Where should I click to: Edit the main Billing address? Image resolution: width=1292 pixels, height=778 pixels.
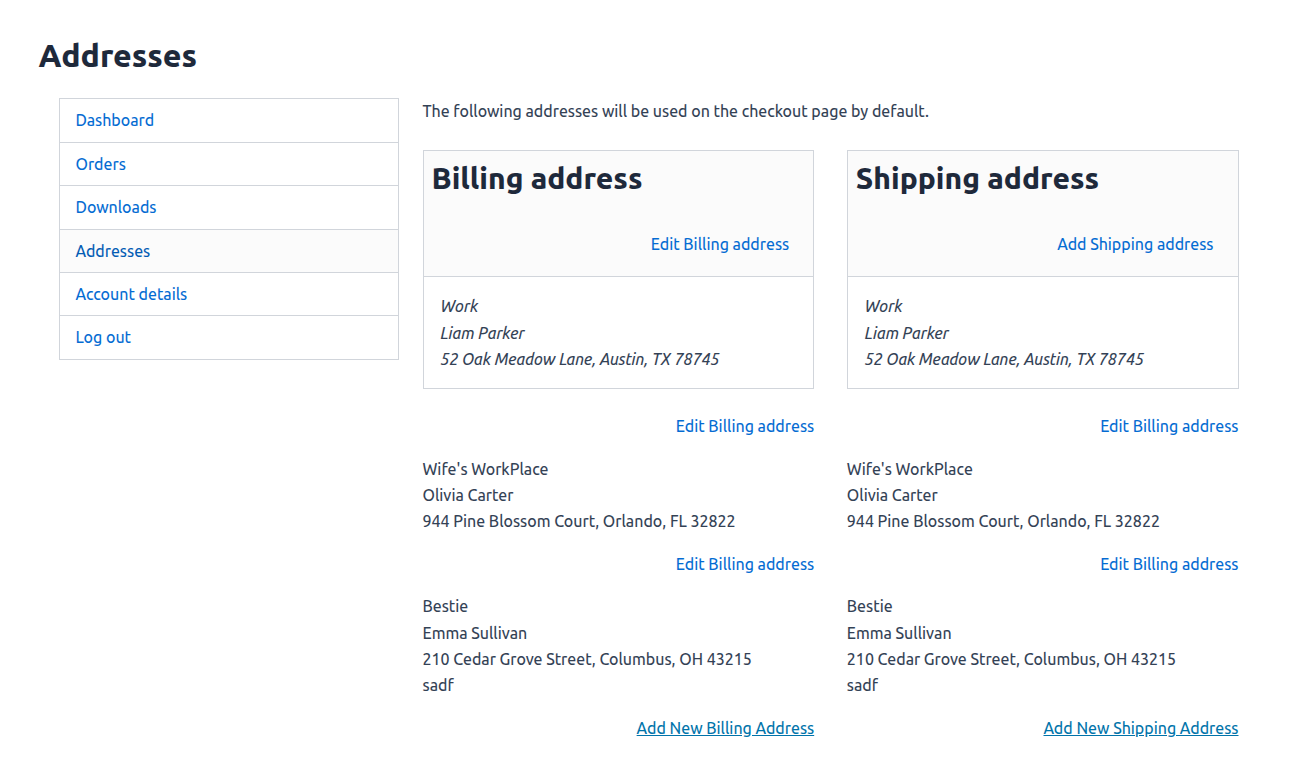point(719,244)
